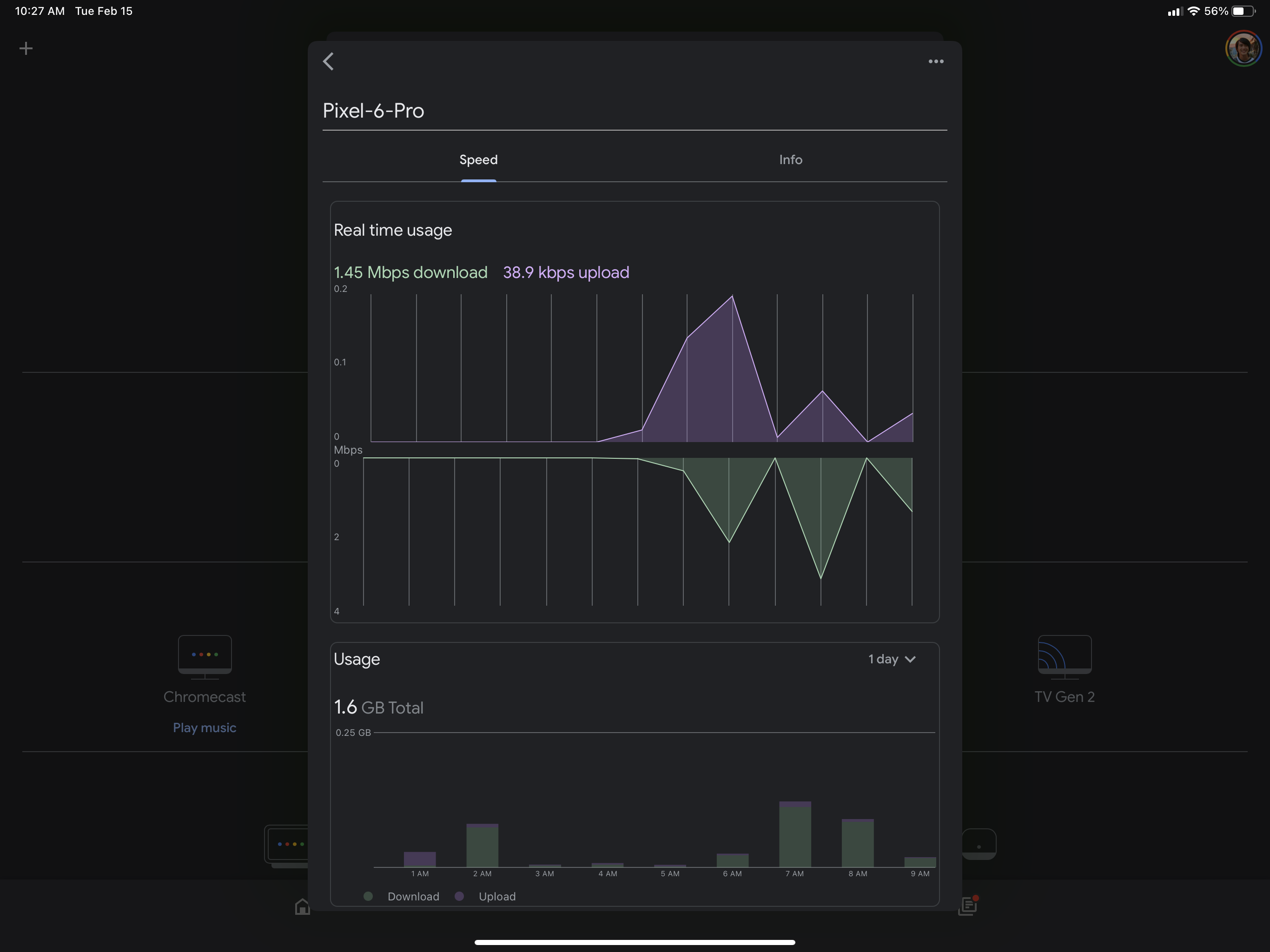Tap the plus add icon
Image resolution: width=1270 pixels, height=952 pixels.
[x=26, y=48]
